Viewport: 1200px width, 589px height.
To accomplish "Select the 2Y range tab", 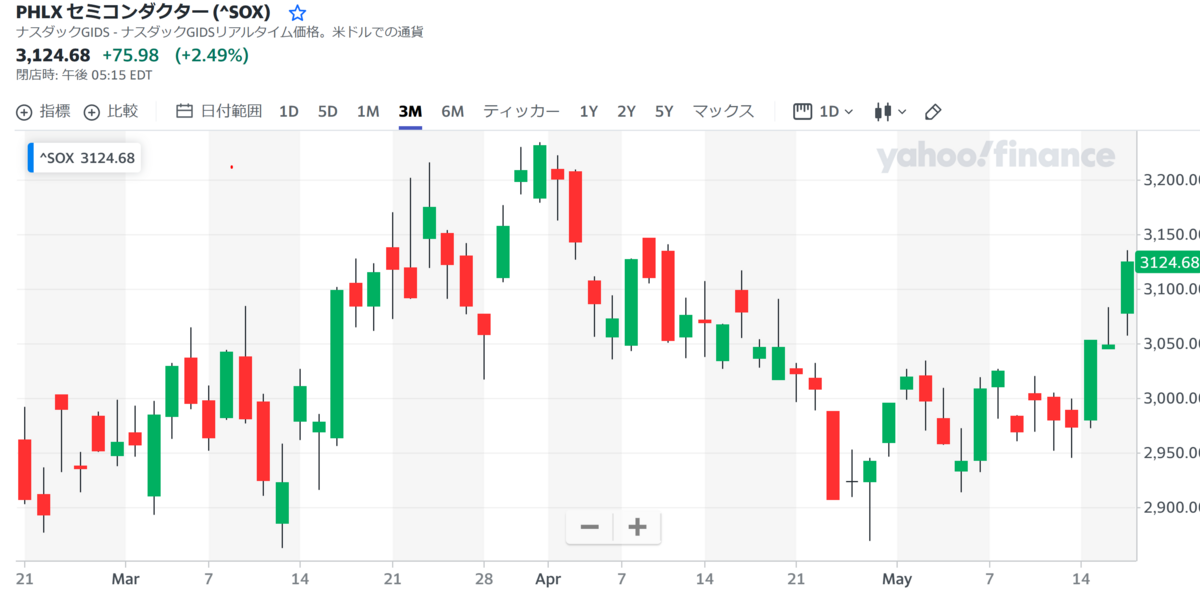I will [x=626, y=111].
